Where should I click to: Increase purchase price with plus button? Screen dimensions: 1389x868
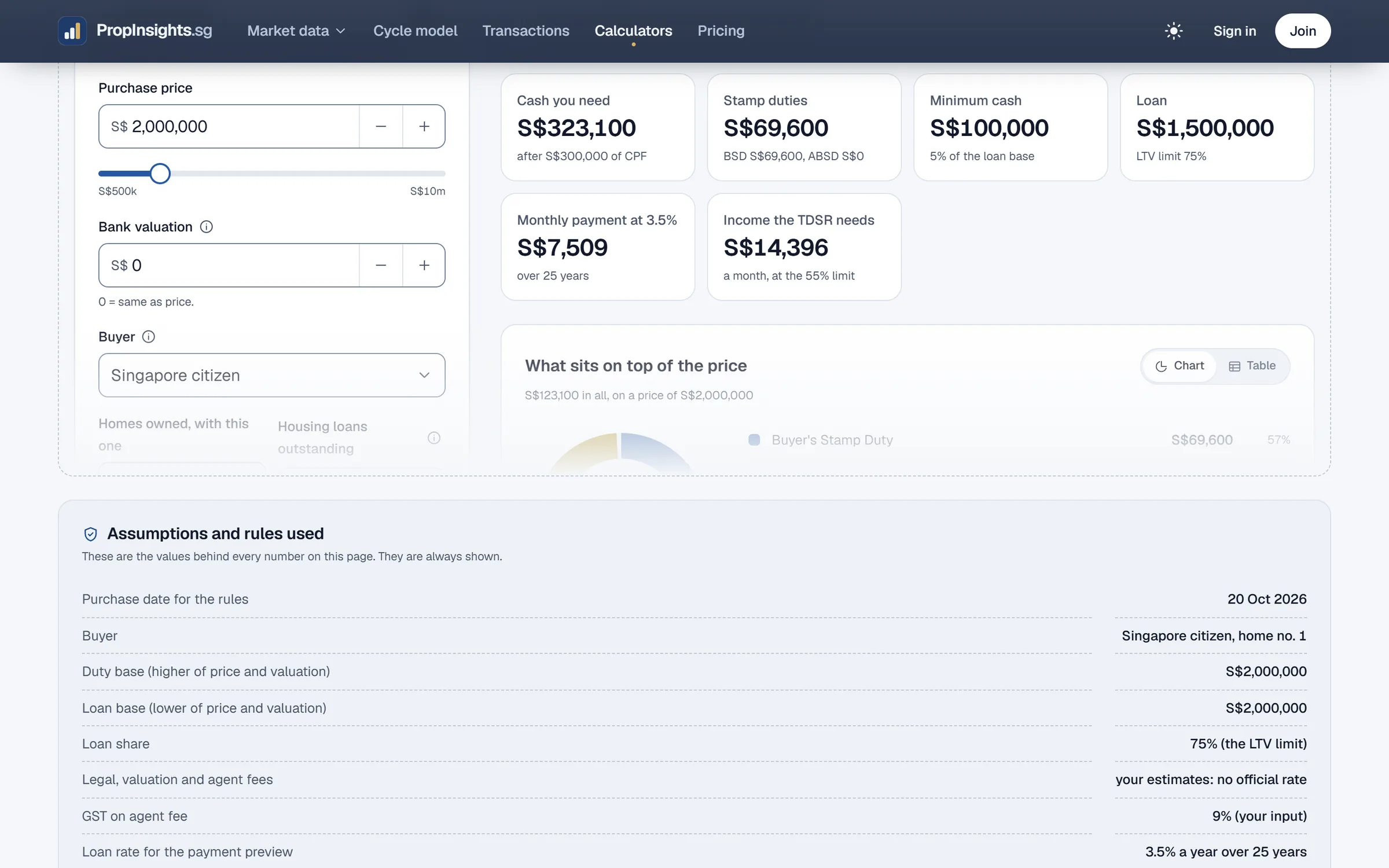(x=424, y=126)
